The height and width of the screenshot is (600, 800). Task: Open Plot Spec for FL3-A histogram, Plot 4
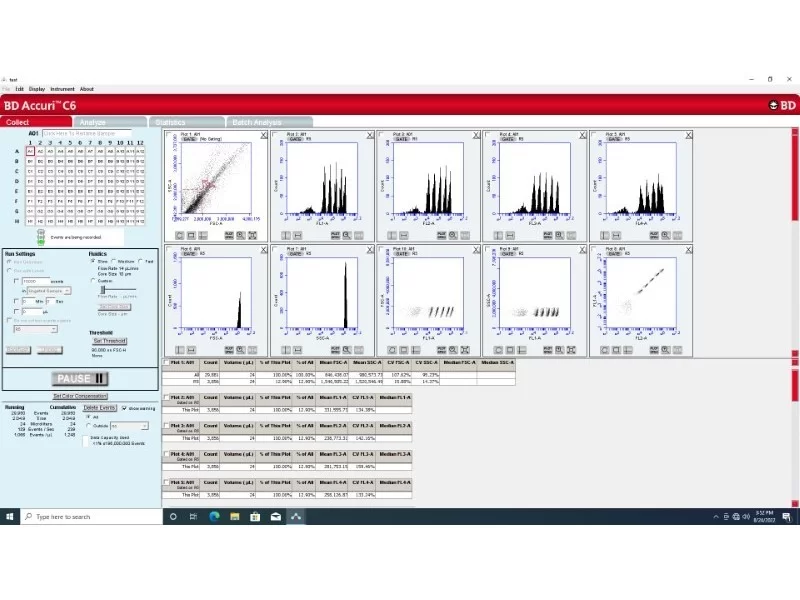547,235
